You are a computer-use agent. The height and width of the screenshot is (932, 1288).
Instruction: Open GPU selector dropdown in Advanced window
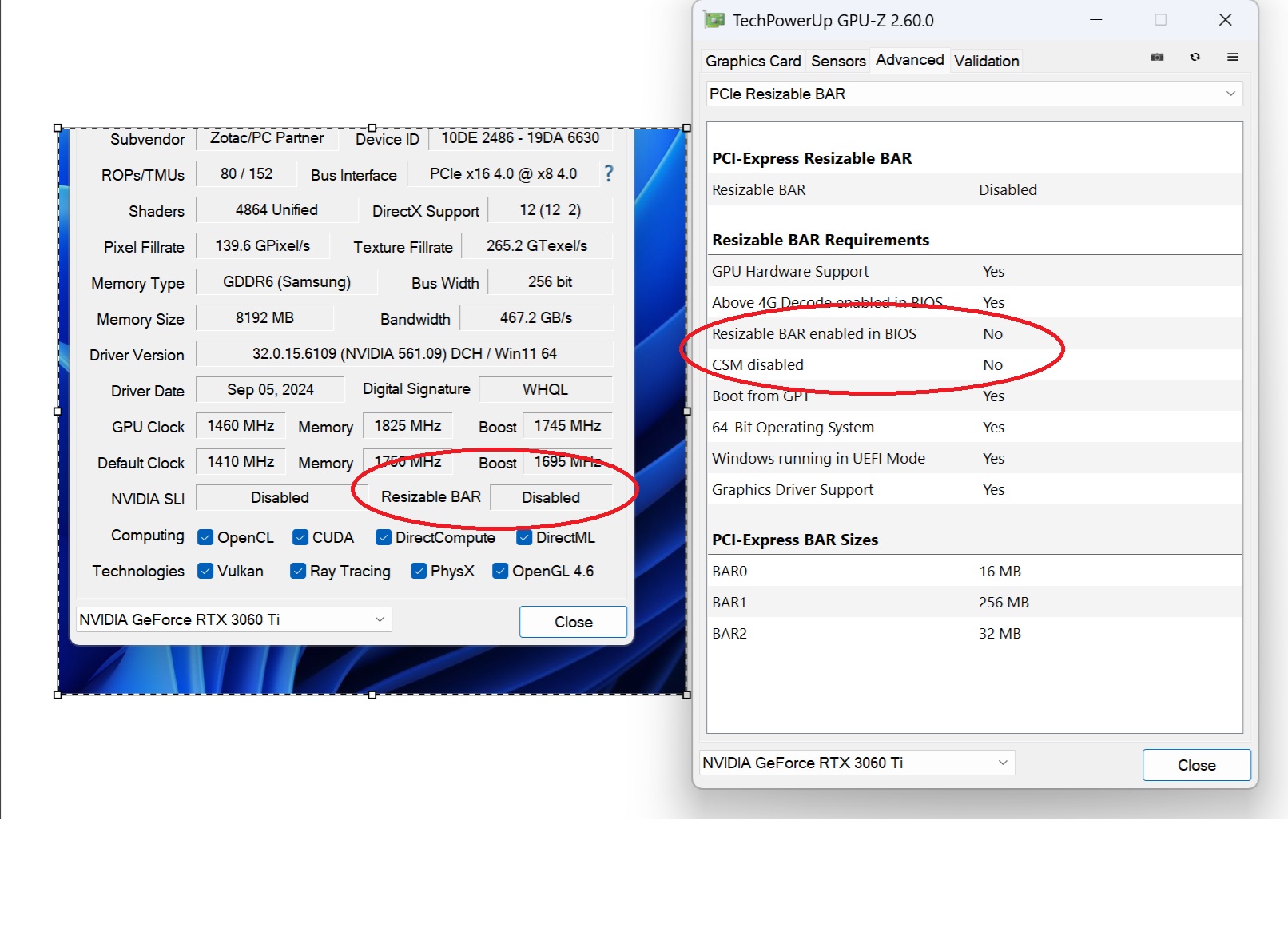tap(857, 763)
